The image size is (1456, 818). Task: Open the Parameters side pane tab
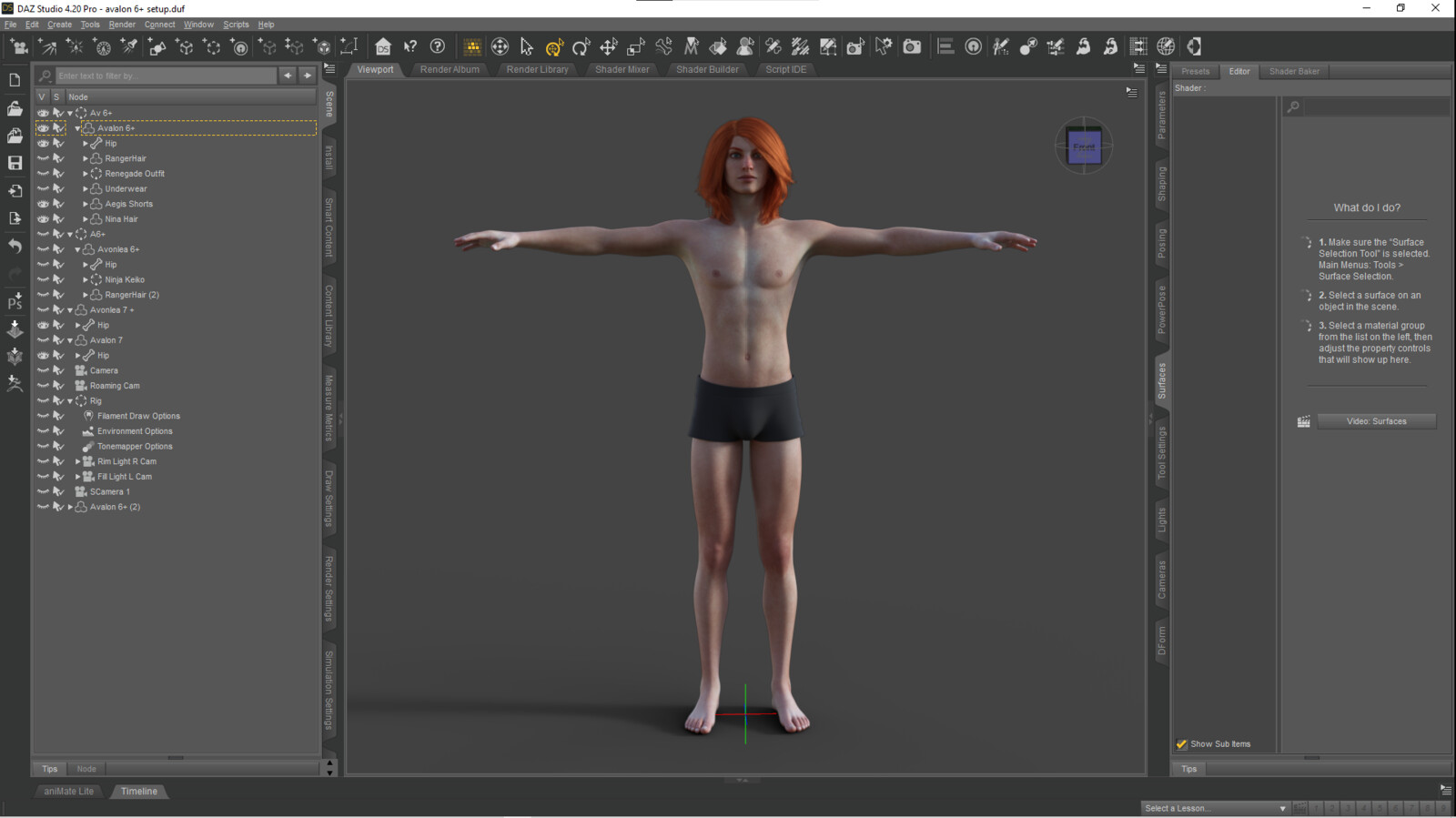coord(1161,116)
